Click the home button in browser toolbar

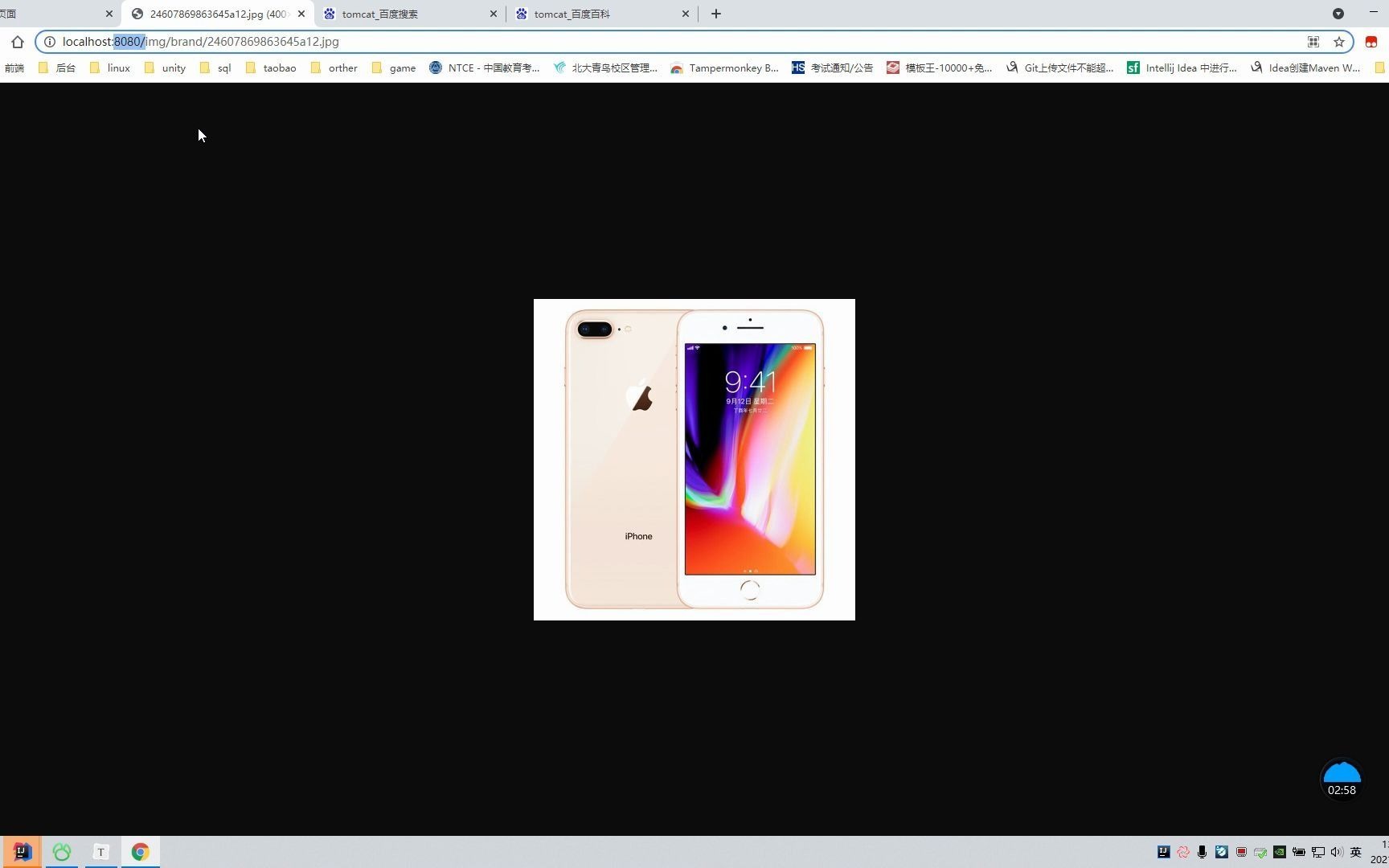coord(18,42)
